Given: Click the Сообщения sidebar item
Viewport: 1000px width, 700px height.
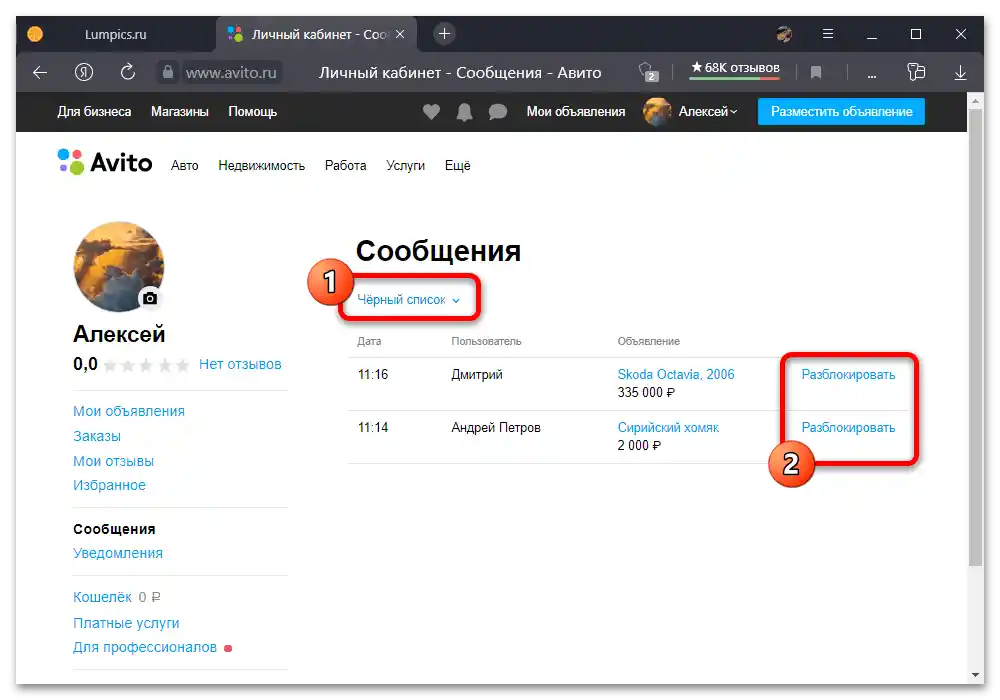Looking at the screenshot, I should coord(114,529).
